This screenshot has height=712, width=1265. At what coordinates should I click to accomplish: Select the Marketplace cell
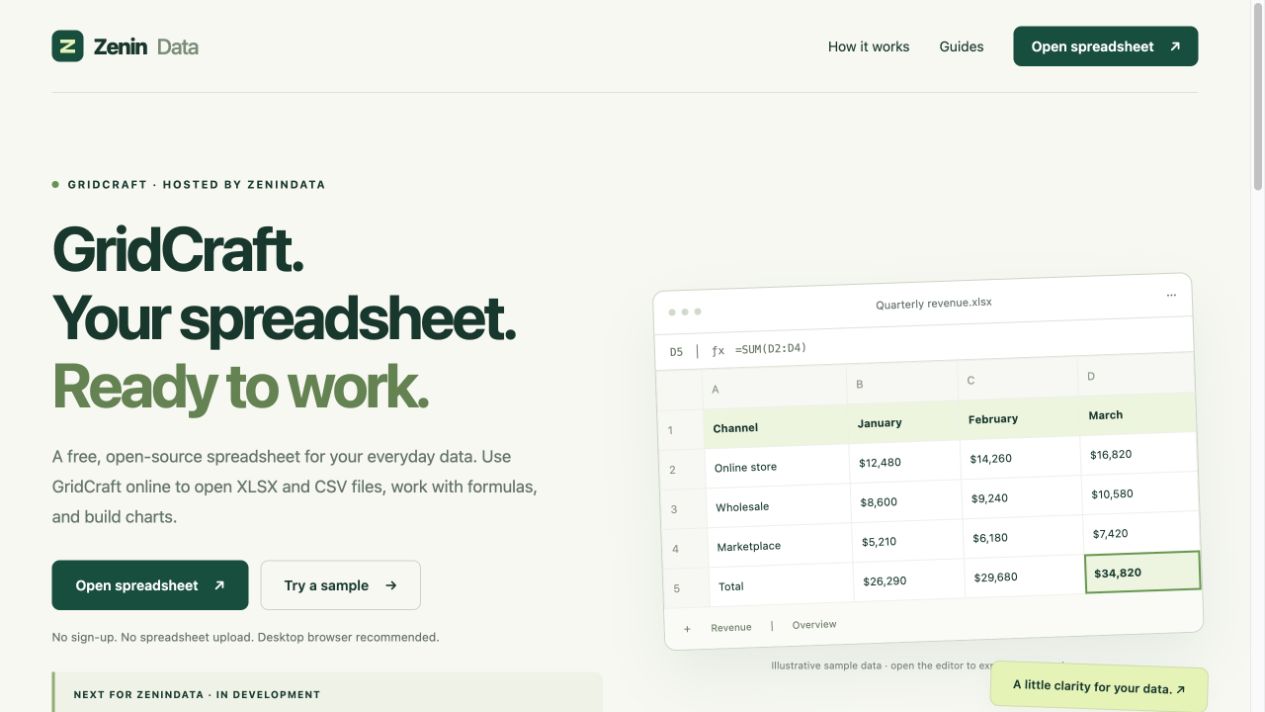[781, 546]
